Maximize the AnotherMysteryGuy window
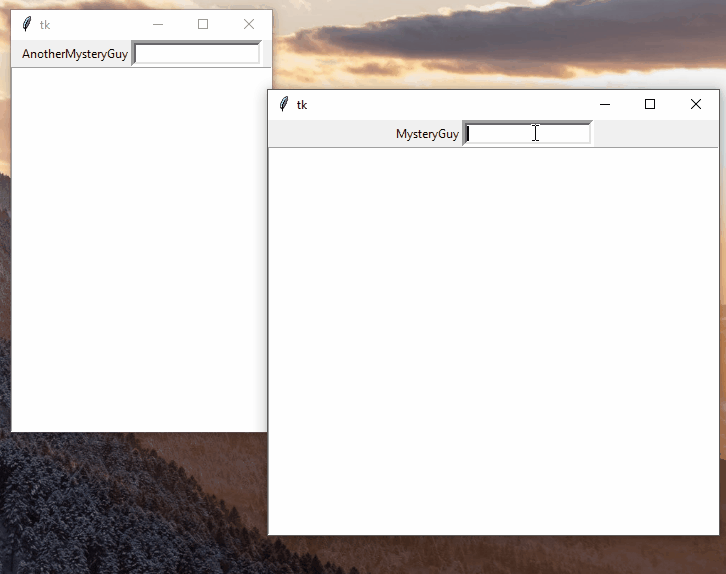Screen dimensions: 726x574 tap(203, 24)
